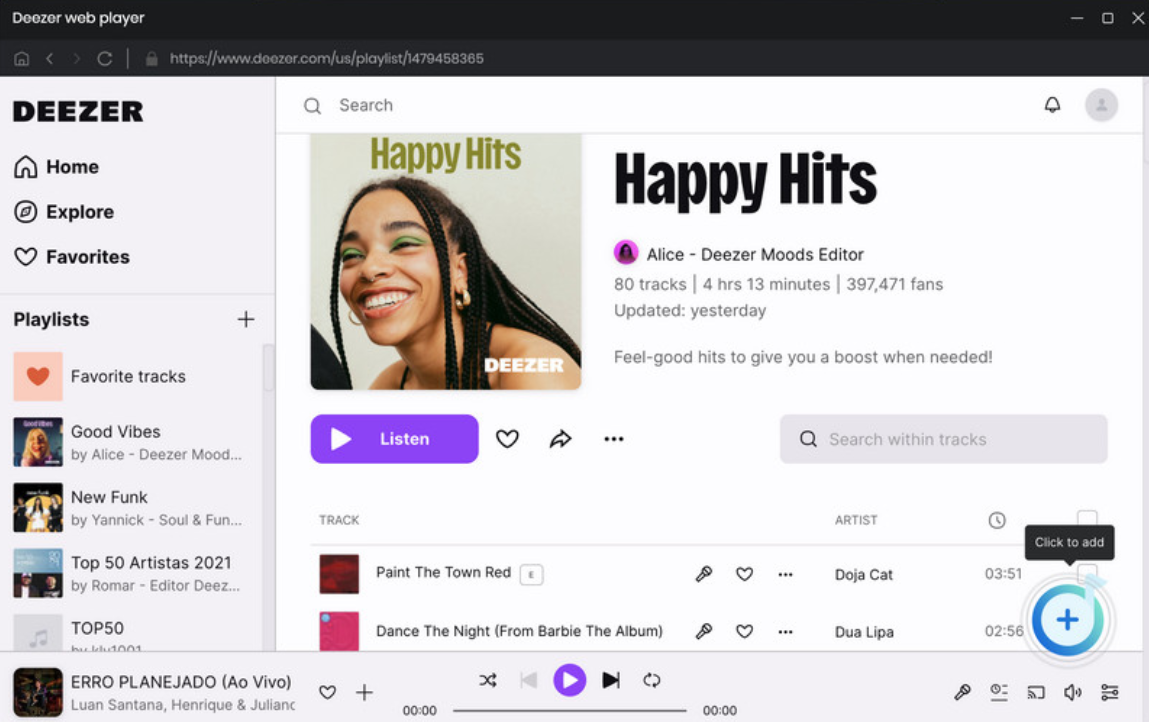1149x722 pixels.
Task: Show lyrics for Dance The Night
Action: (x=703, y=631)
